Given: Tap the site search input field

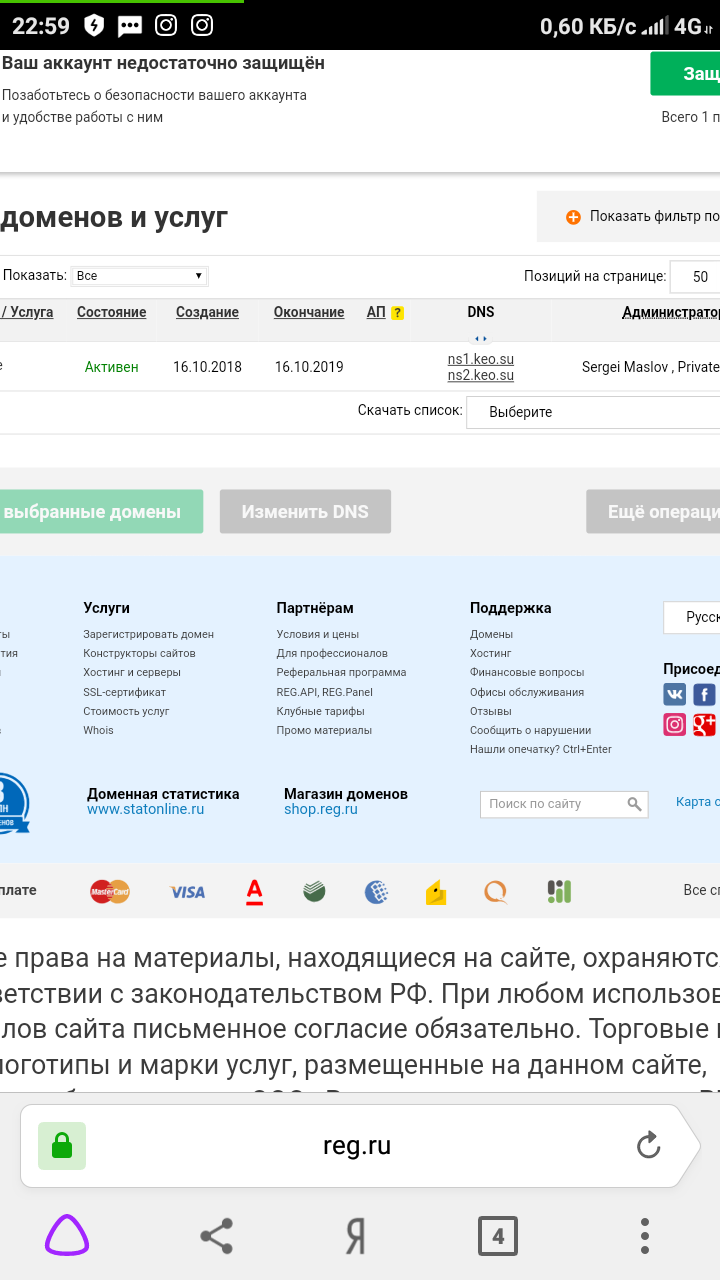Looking at the screenshot, I should (x=554, y=804).
